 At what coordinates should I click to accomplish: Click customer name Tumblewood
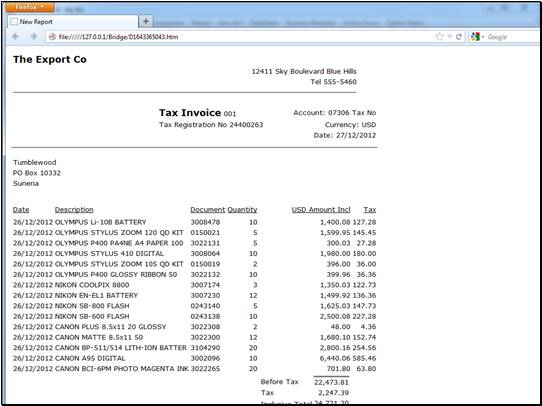(35, 162)
